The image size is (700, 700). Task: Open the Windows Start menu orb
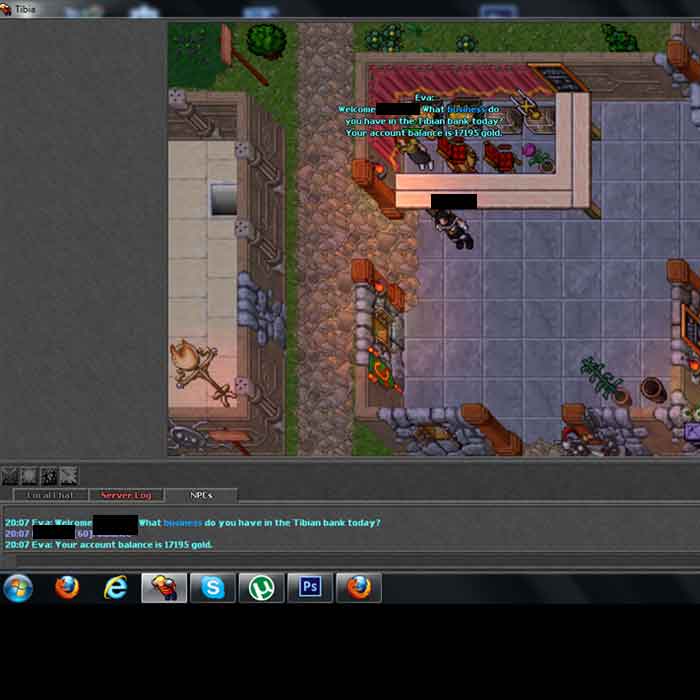tap(18, 588)
